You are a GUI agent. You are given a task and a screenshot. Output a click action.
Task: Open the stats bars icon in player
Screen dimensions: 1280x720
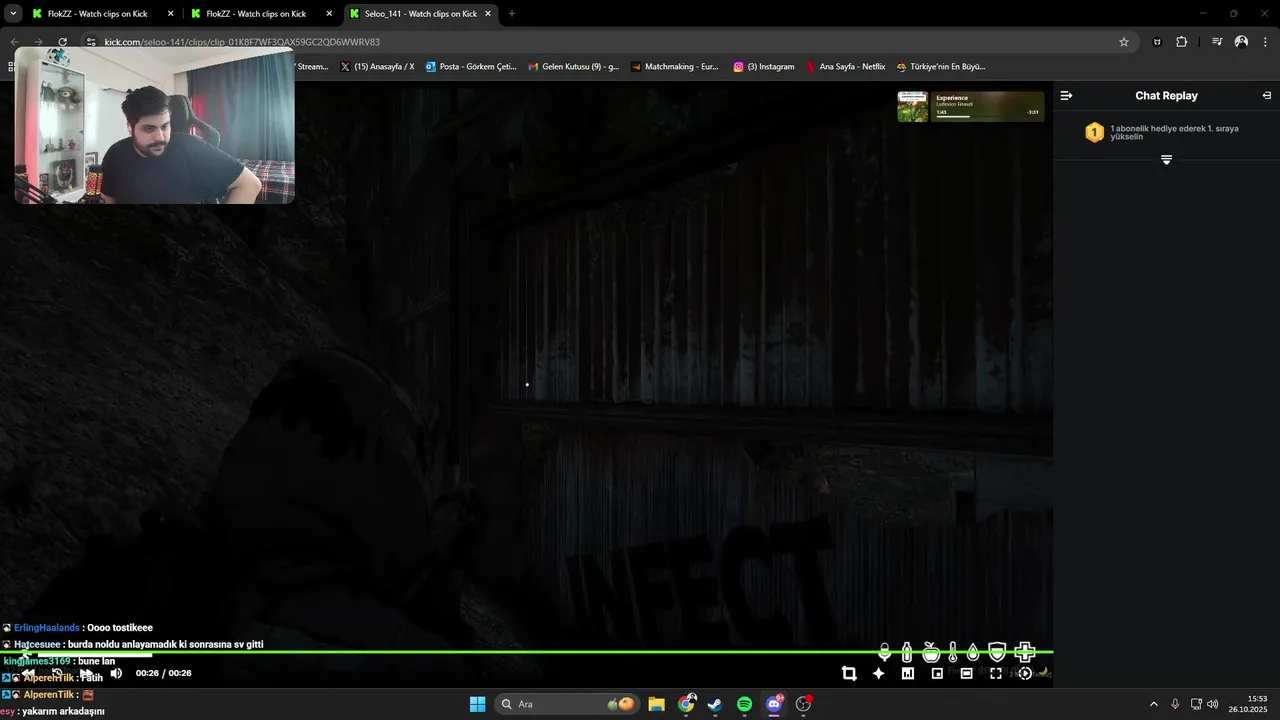[908, 673]
